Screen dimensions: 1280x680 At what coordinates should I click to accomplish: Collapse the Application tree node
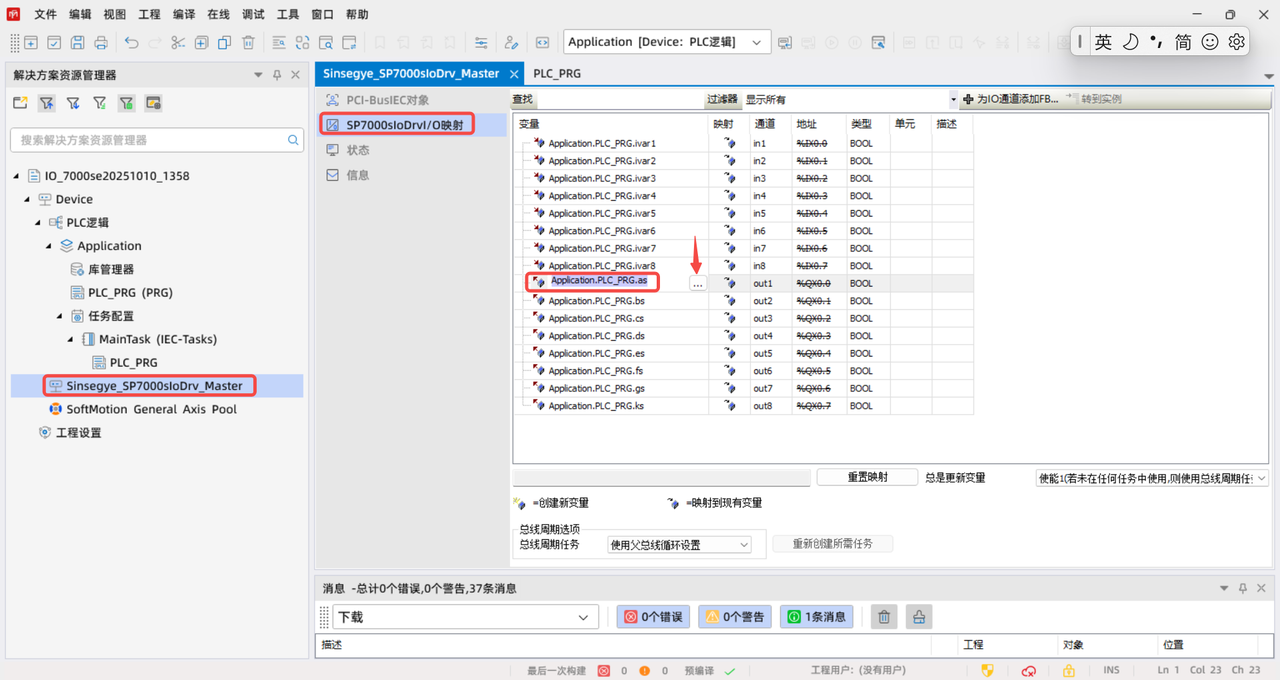49,246
